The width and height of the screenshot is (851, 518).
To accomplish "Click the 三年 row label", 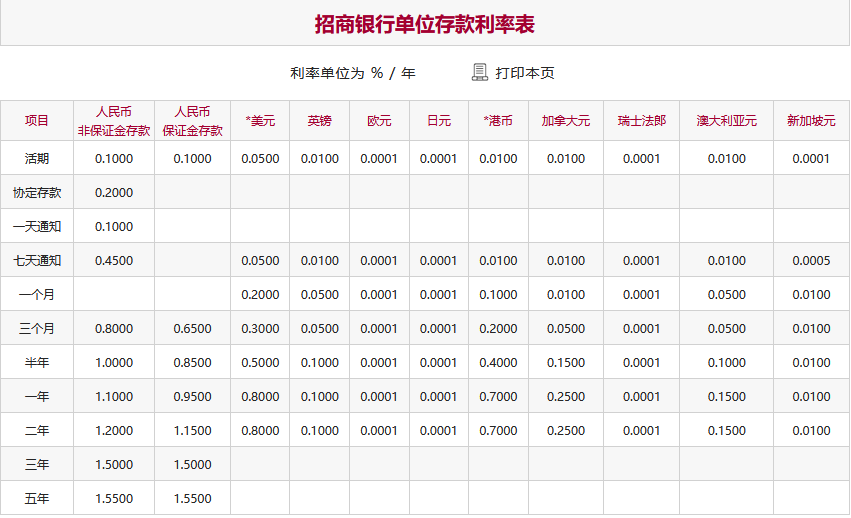I will tap(37, 465).
